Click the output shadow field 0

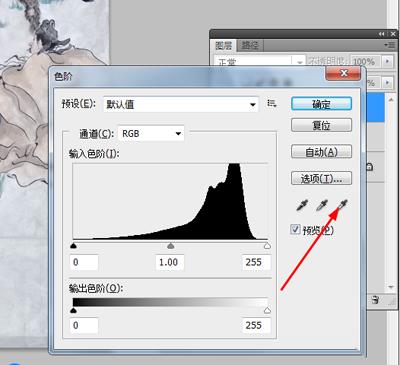84,325
